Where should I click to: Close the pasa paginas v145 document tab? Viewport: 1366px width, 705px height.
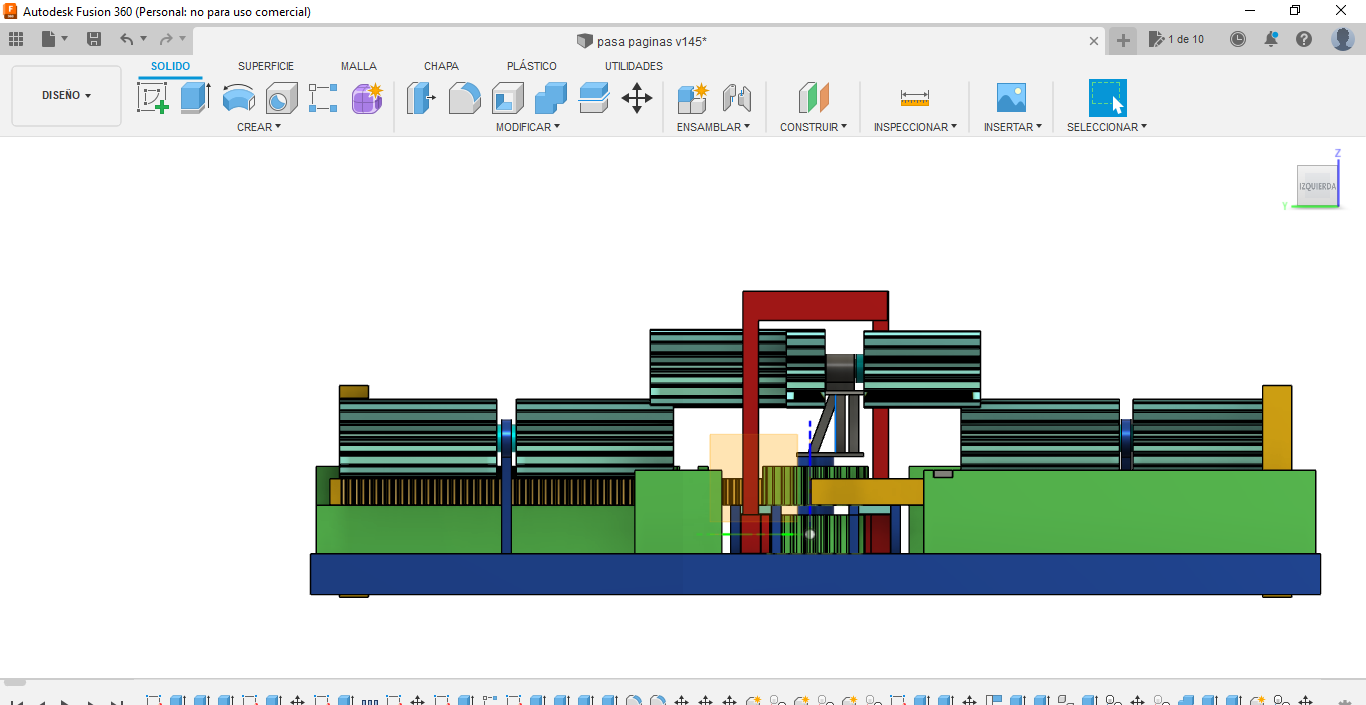tap(1094, 41)
